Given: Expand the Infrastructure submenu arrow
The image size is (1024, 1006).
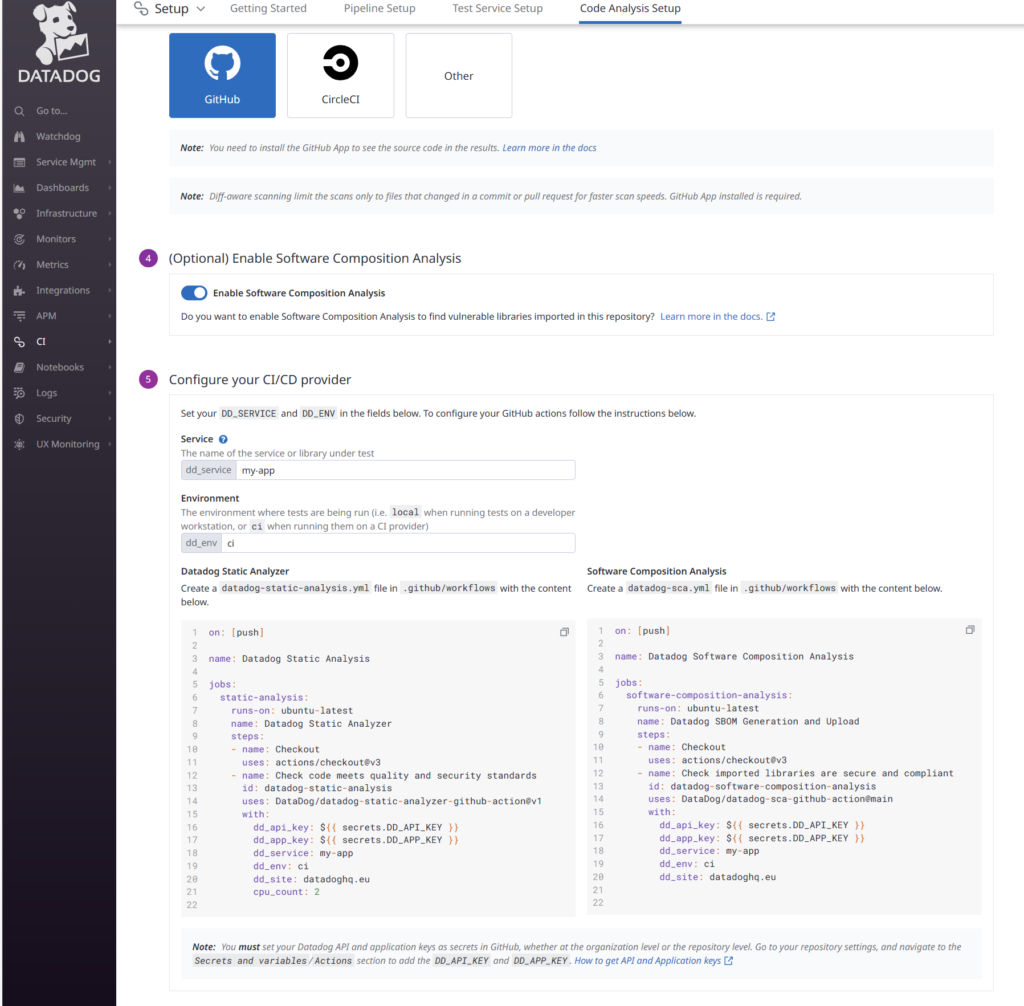Looking at the screenshot, I should [x=110, y=214].
